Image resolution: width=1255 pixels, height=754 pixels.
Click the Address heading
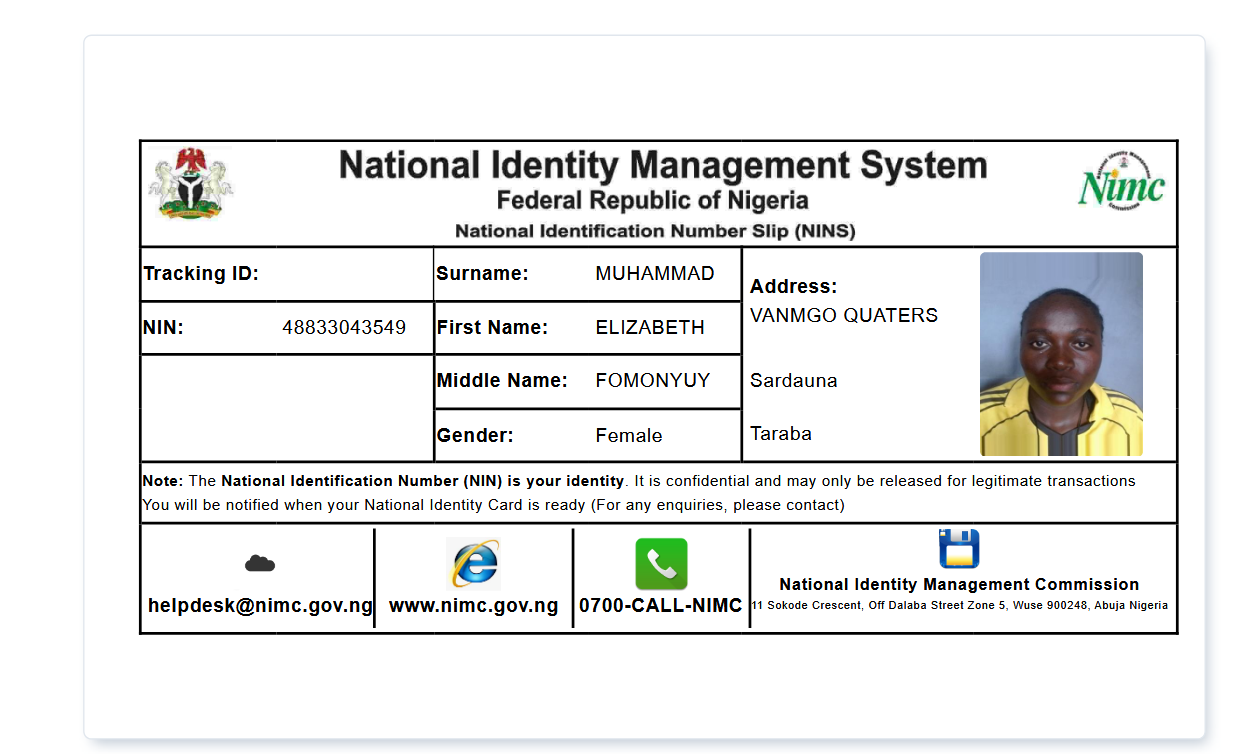pos(793,286)
